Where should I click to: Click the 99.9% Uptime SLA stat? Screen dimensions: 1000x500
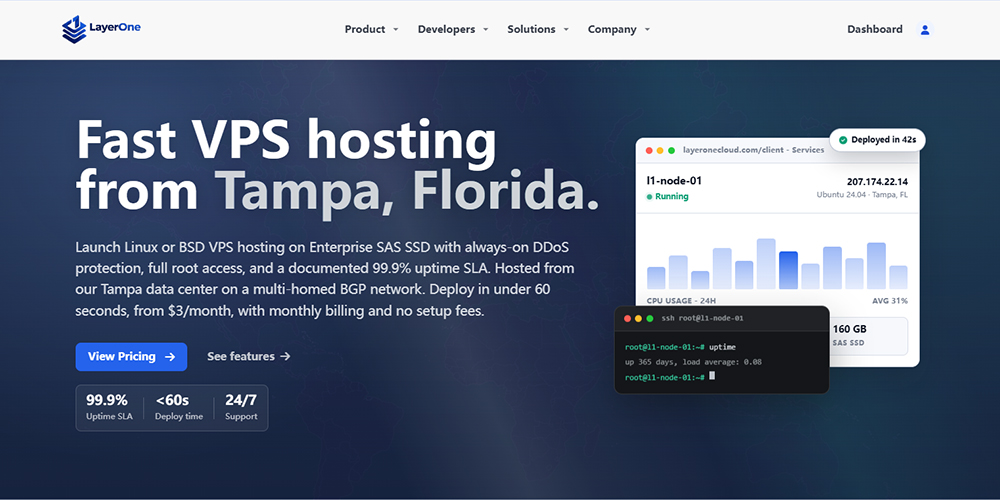[110, 408]
